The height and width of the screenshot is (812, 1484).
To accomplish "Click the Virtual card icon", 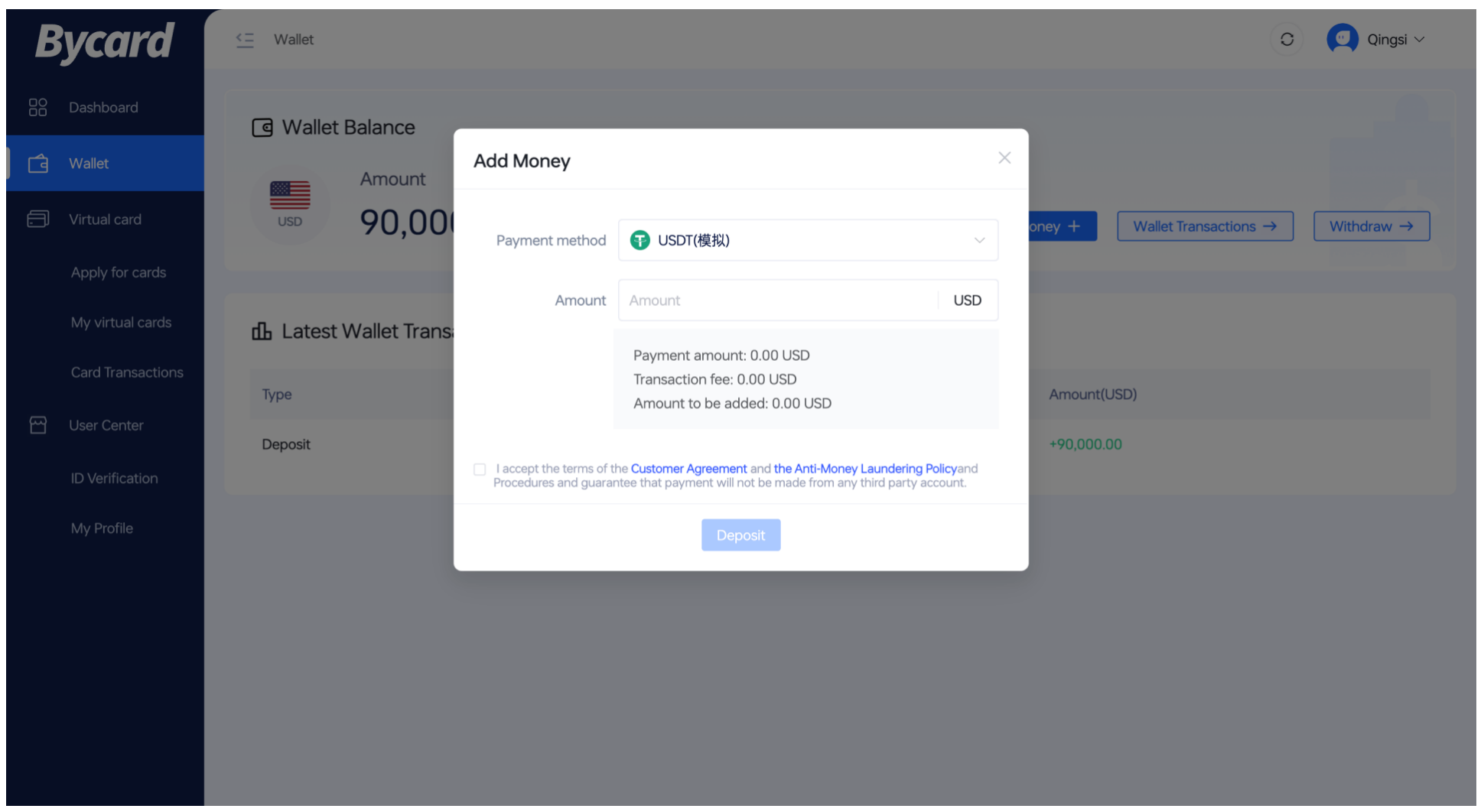I will click(x=37, y=219).
